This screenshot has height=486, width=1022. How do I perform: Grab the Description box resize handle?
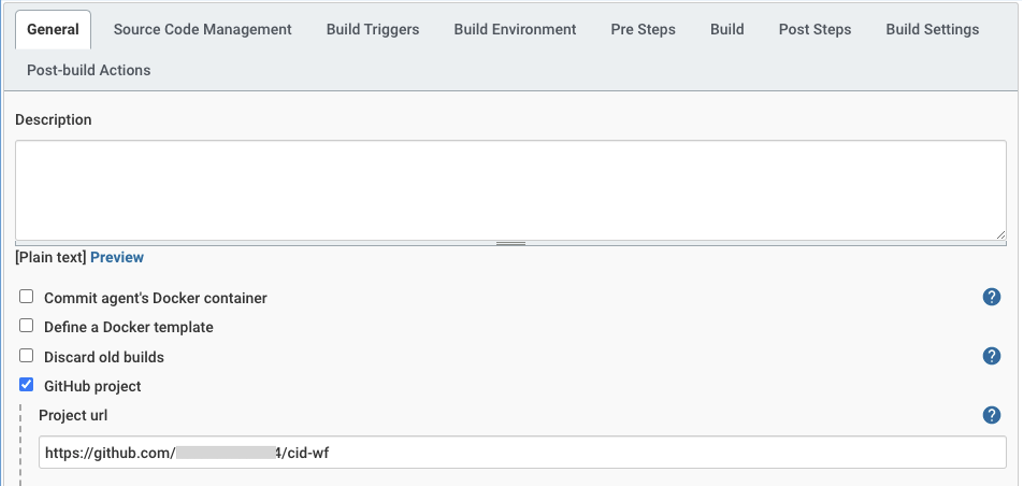(x=511, y=244)
